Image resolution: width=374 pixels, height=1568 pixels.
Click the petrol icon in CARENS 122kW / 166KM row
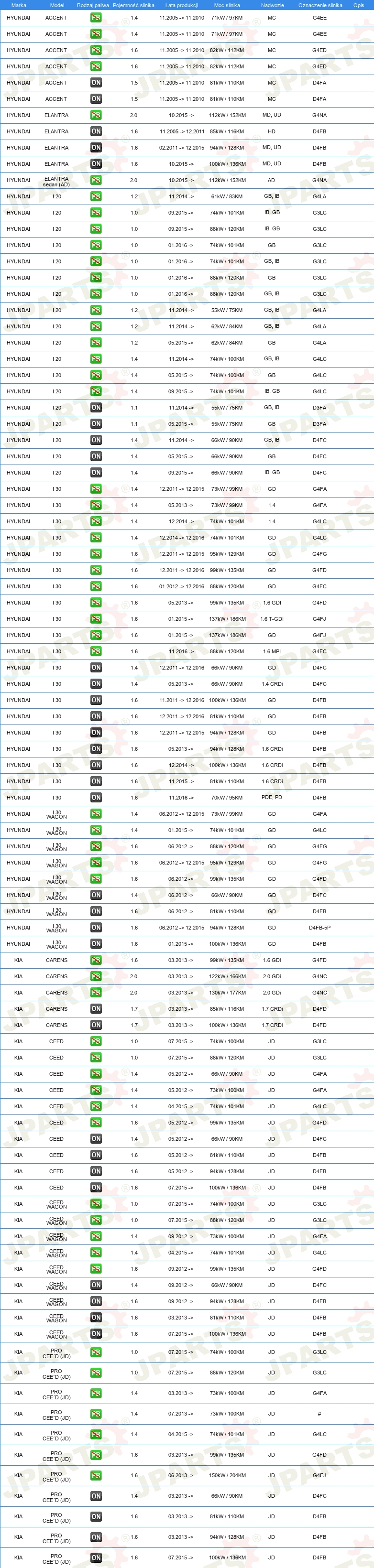96,976
